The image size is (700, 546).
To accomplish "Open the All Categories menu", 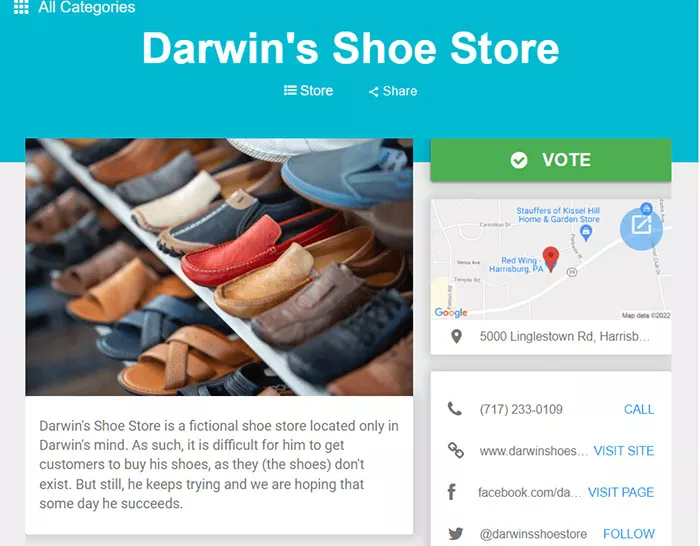I will (x=75, y=7).
